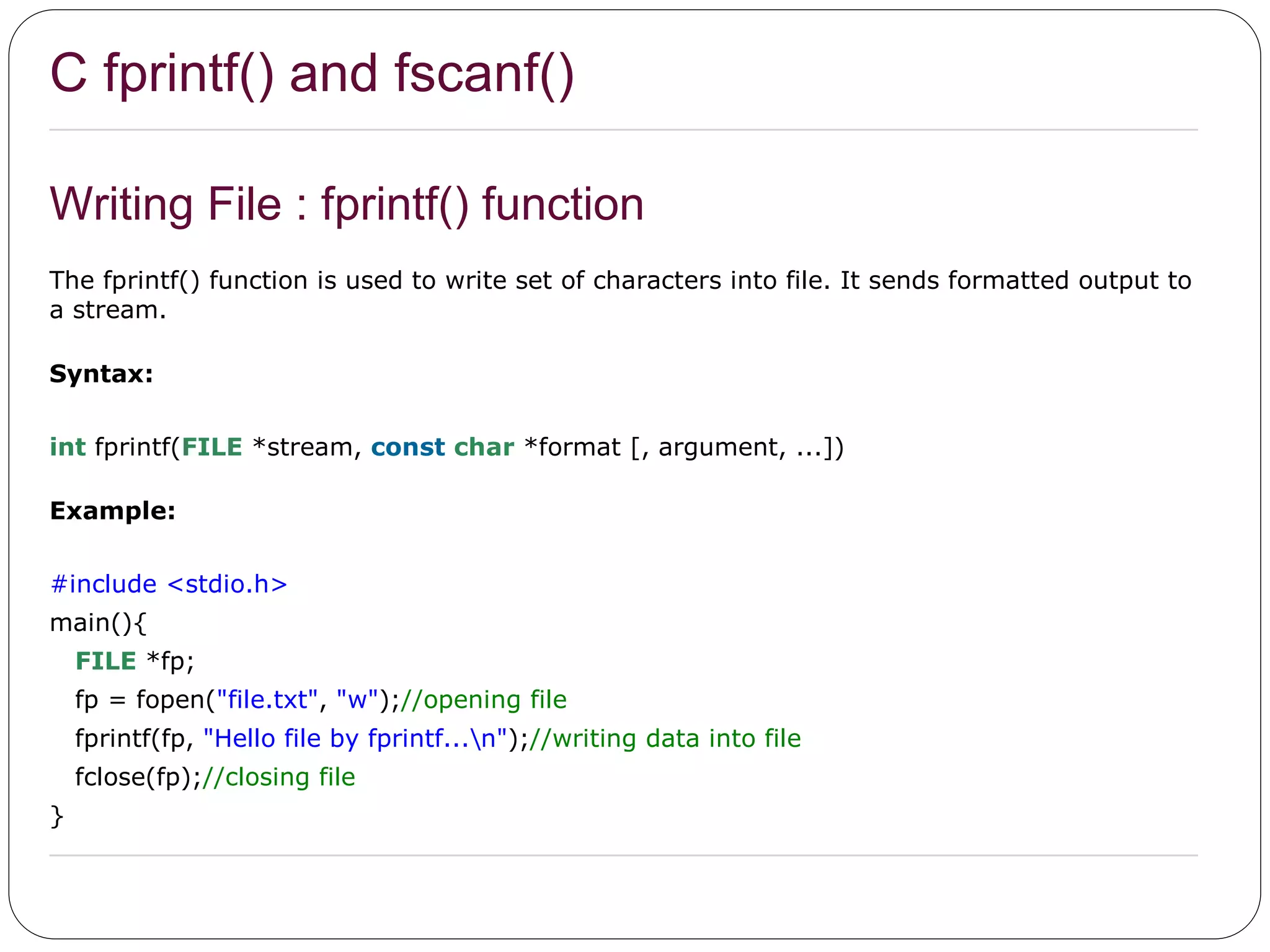Click the bold 'Syntax:' label
The height and width of the screenshot is (952, 1270).
(101, 374)
